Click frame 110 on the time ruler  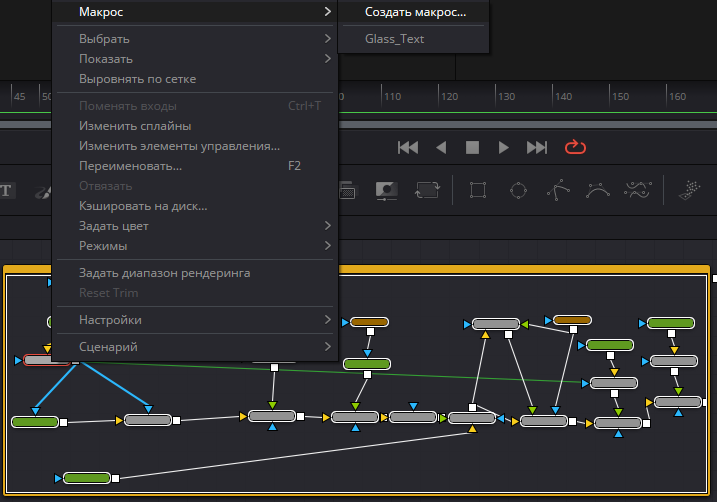(392, 96)
